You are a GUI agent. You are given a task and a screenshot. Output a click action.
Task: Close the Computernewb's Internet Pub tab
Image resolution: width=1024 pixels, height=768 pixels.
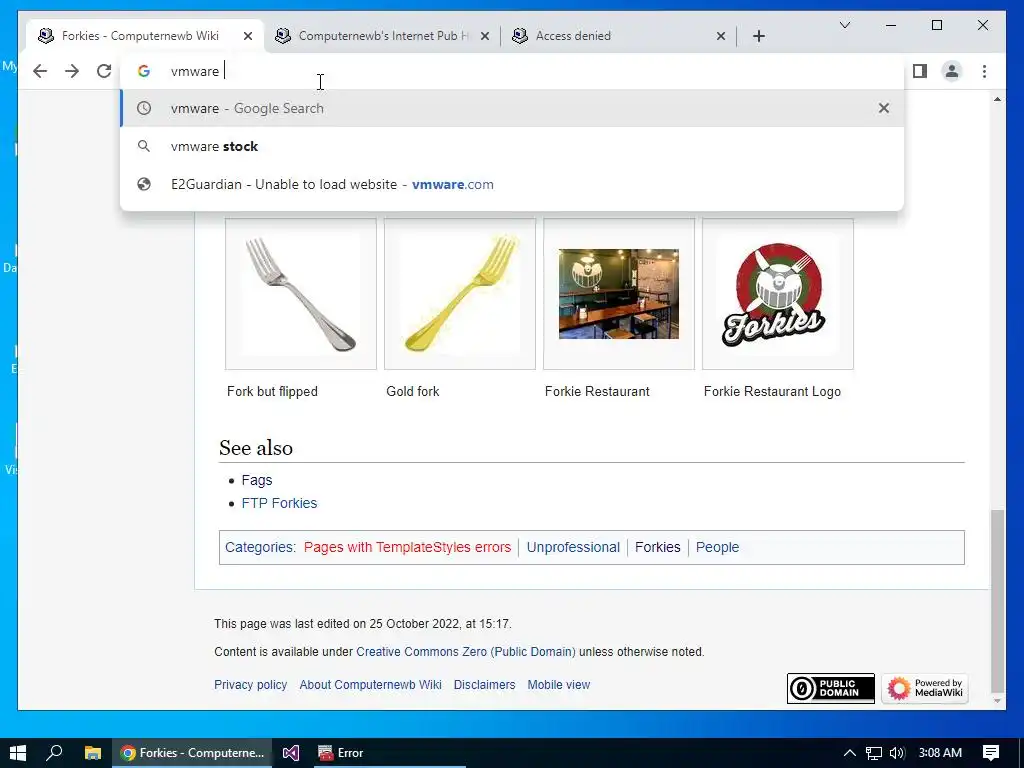[x=485, y=36]
